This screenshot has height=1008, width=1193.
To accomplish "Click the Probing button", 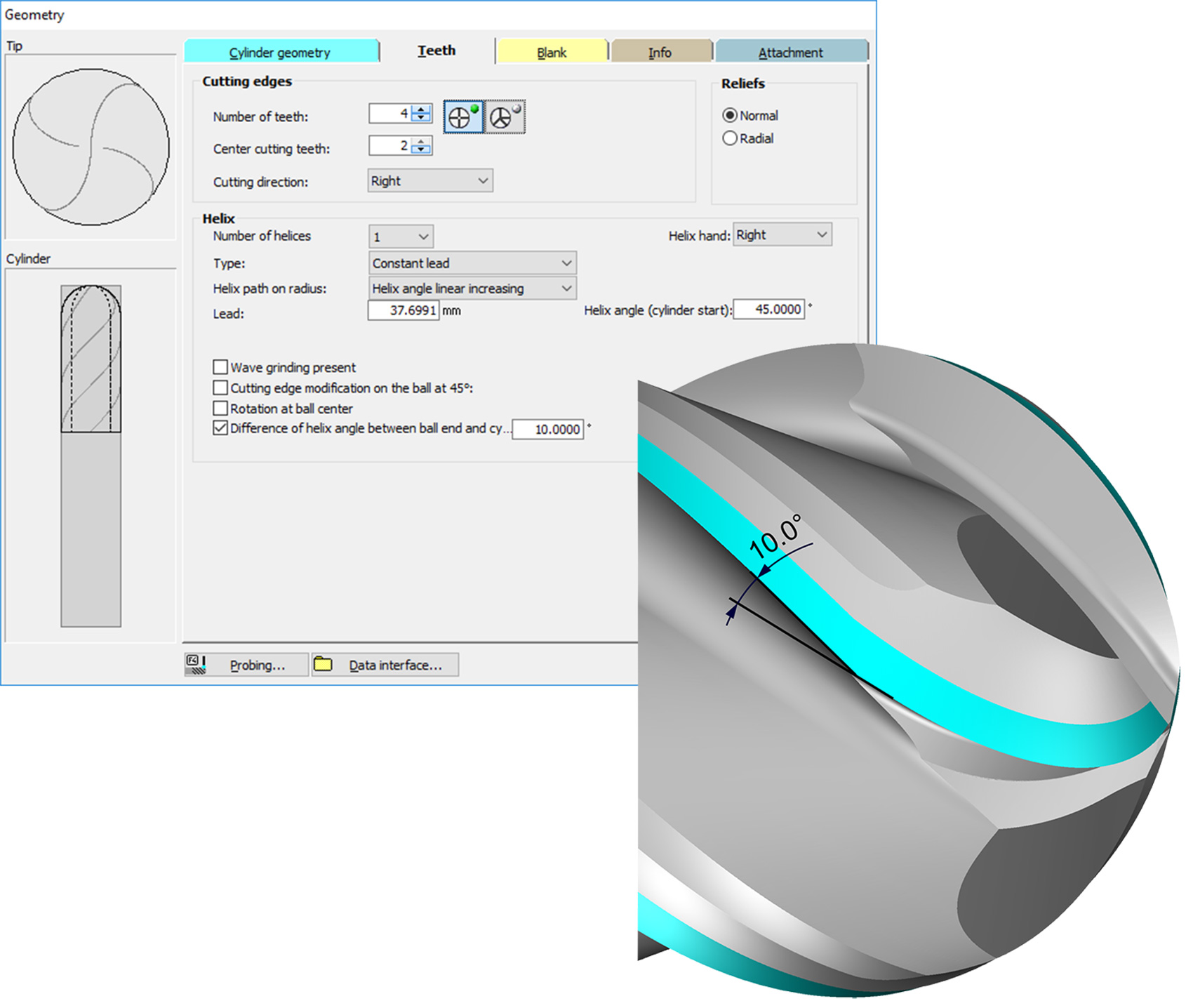I will [x=247, y=665].
